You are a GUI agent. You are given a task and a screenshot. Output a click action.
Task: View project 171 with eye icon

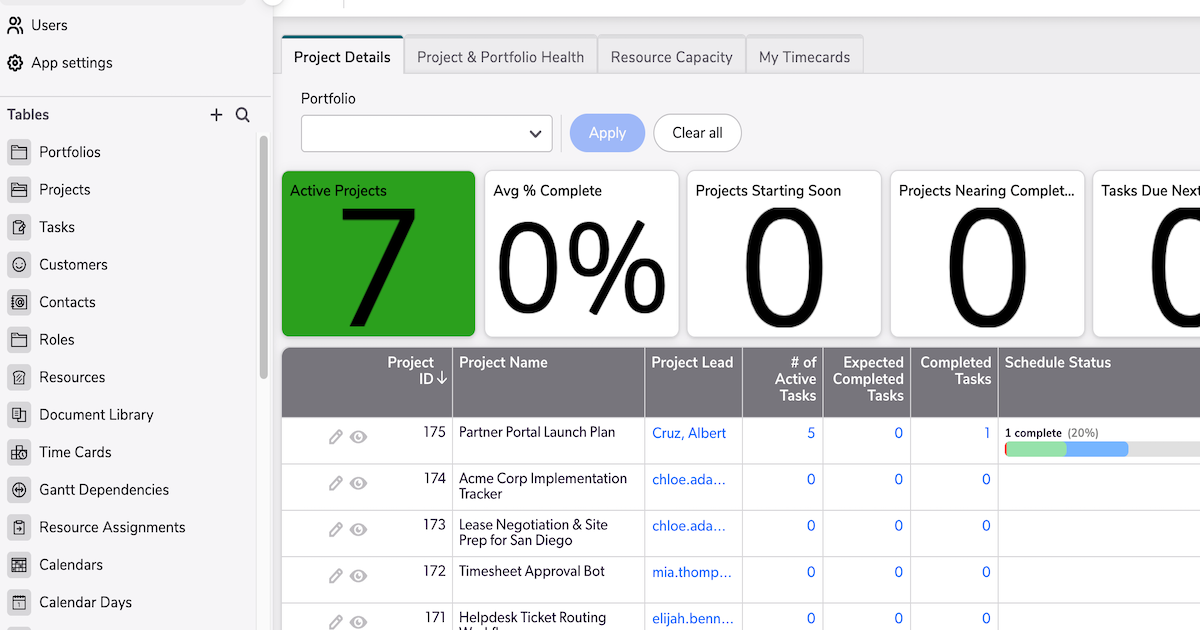[x=358, y=622]
